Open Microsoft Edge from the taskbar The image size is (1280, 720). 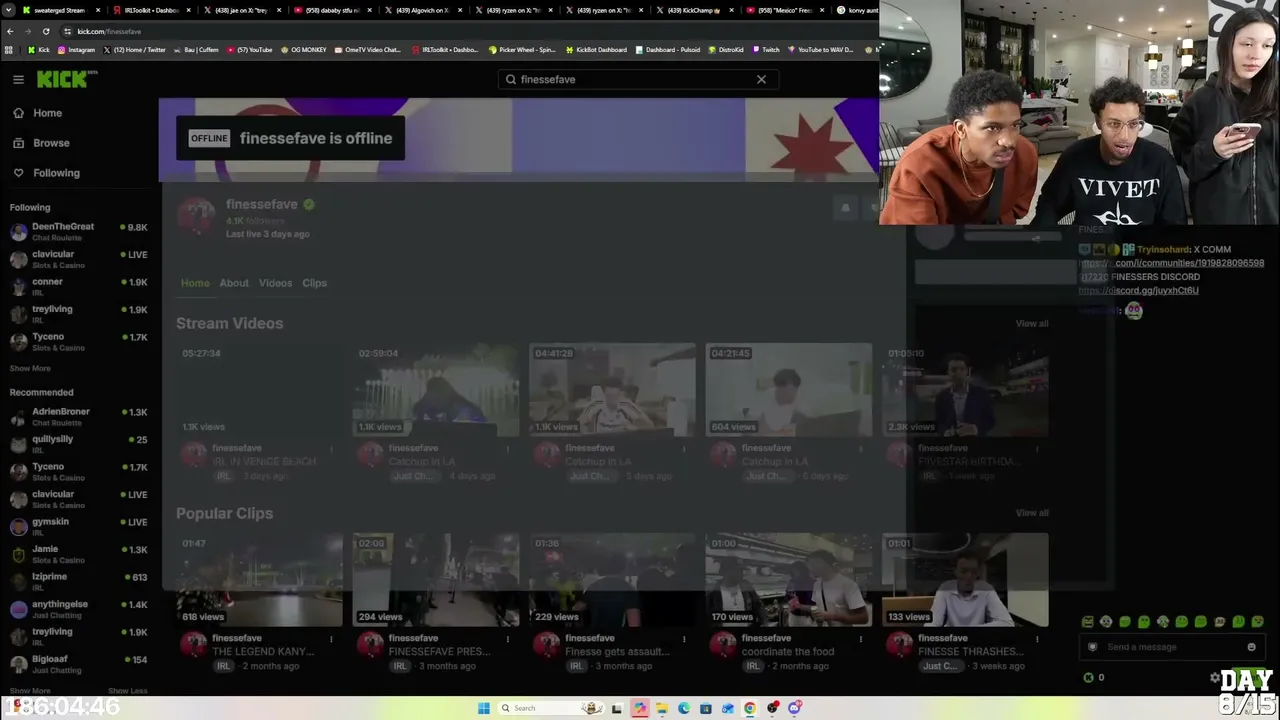pos(684,708)
